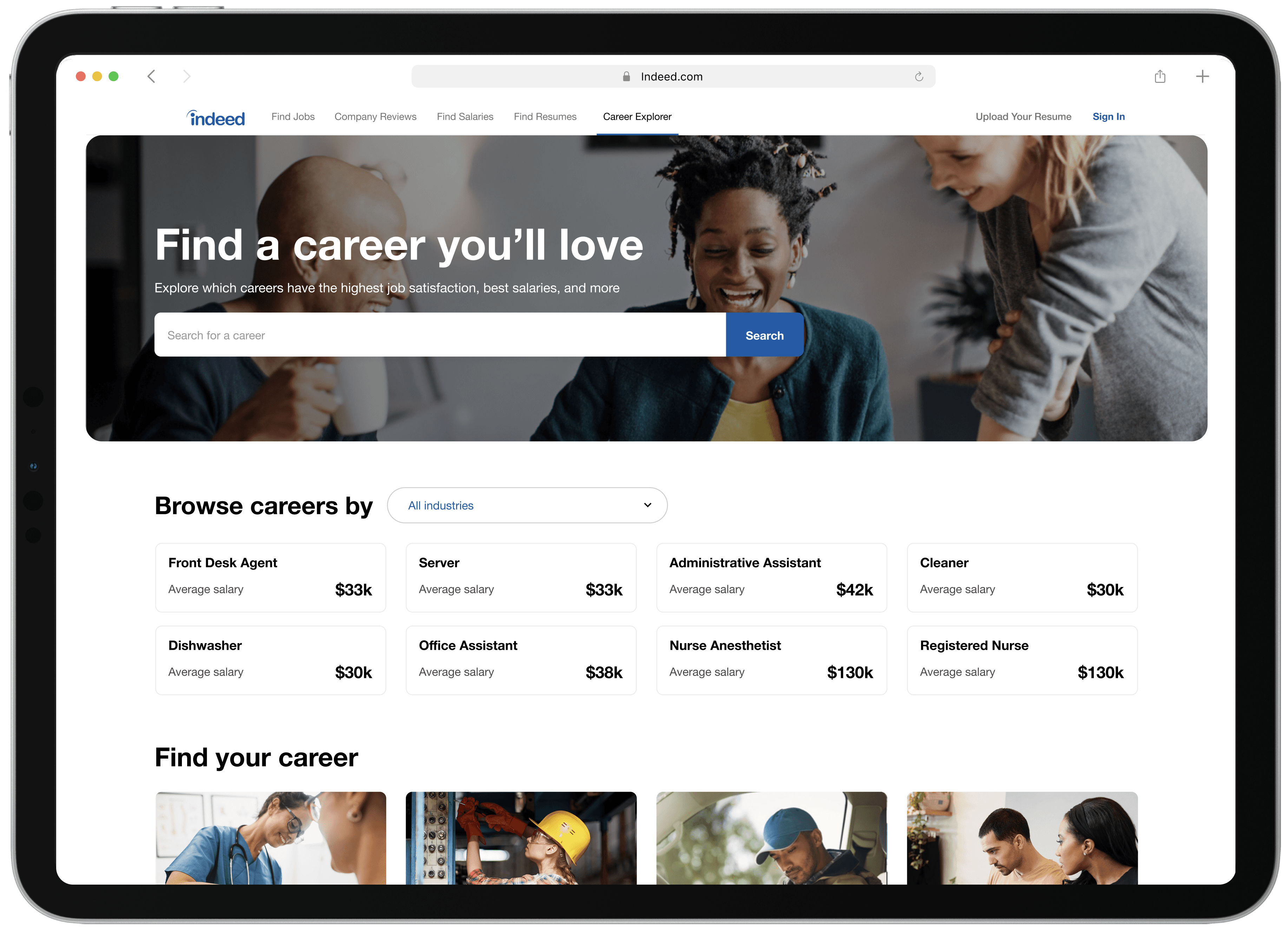Image resolution: width=1288 pixels, height=932 pixels.
Task: Select the Find Jobs menu item
Action: (x=293, y=116)
